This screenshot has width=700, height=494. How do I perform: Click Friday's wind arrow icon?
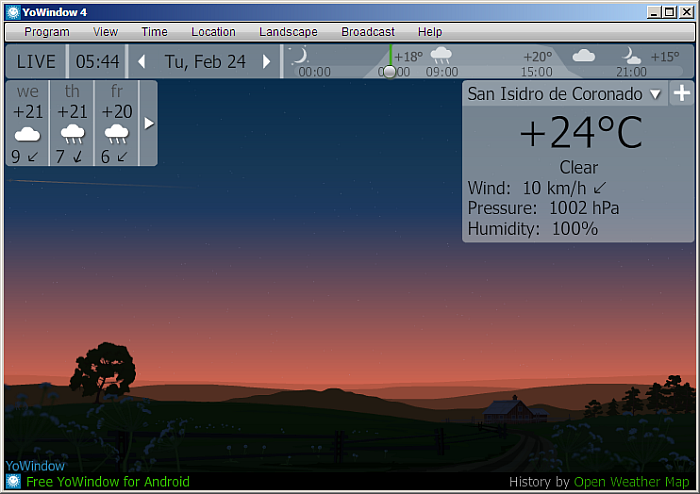coord(122,157)
